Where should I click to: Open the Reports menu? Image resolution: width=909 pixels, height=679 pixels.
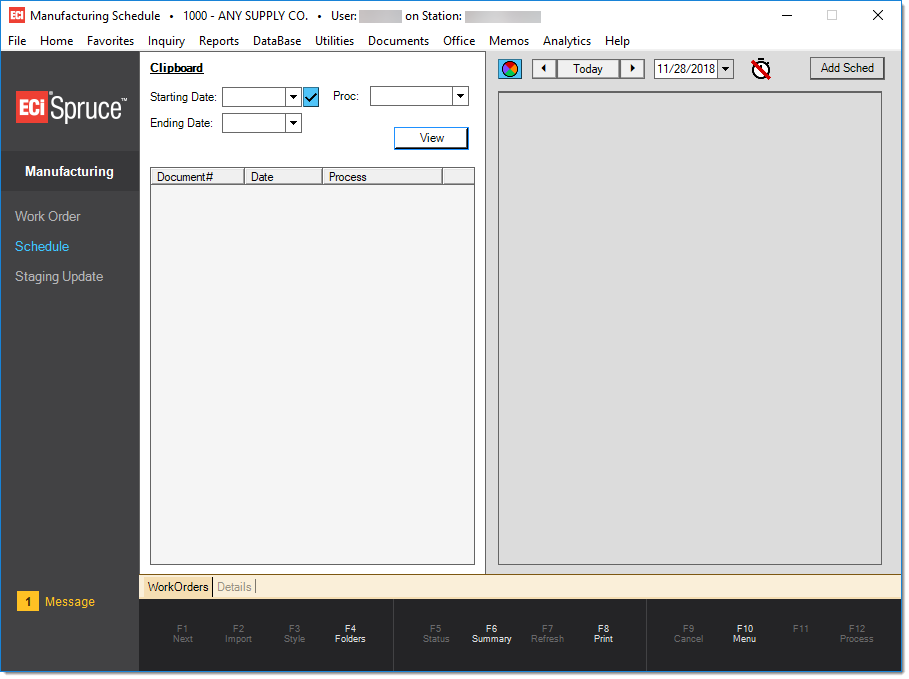click(x=219, y=41)
